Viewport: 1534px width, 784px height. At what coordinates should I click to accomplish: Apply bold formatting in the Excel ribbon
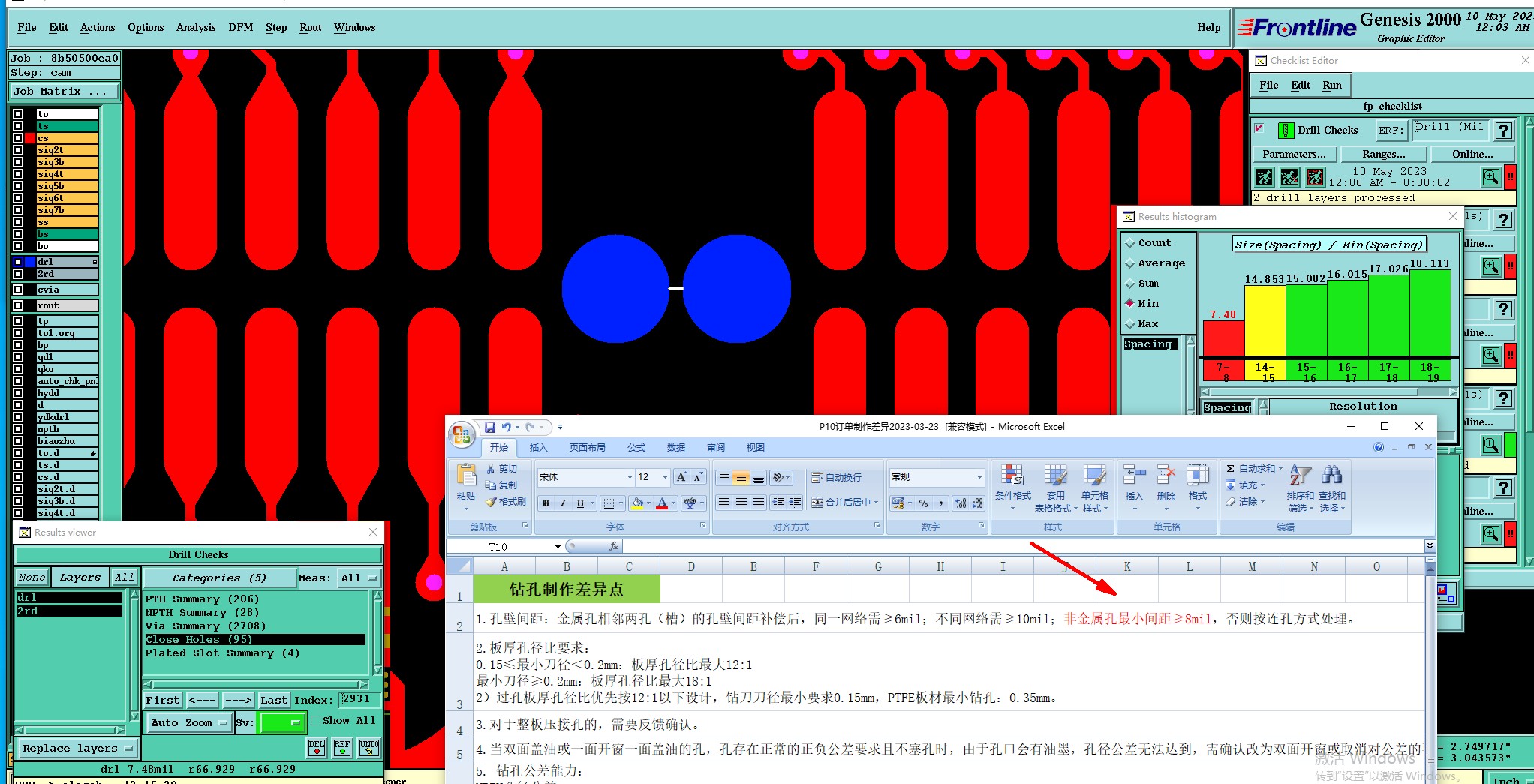(x=546, y=503)
